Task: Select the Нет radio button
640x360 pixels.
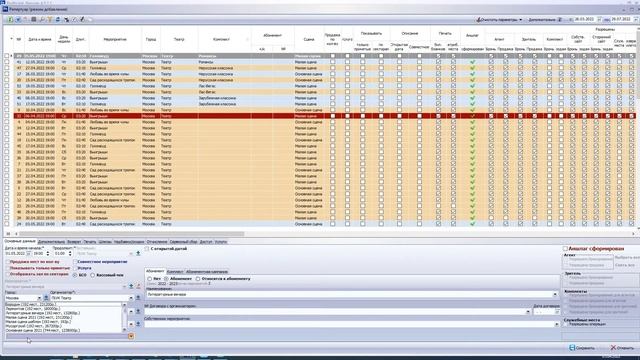Action: pos(149,279)
